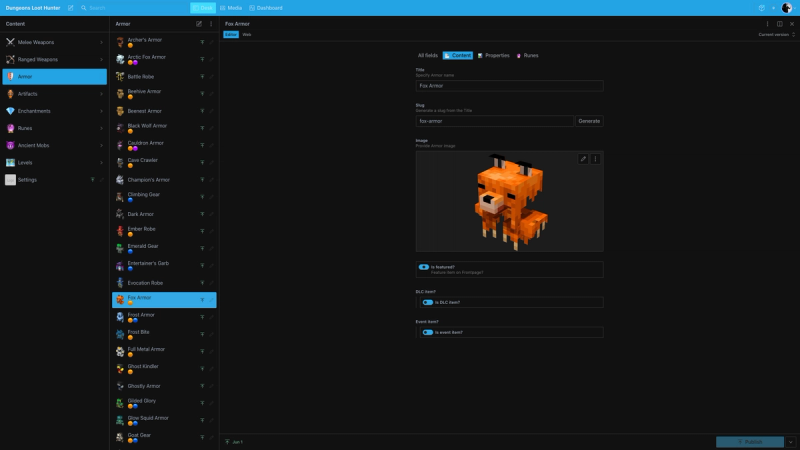Click the Ghostly Armor published status icon
This screenshot has width=800, height=450.
pos(202,386)
